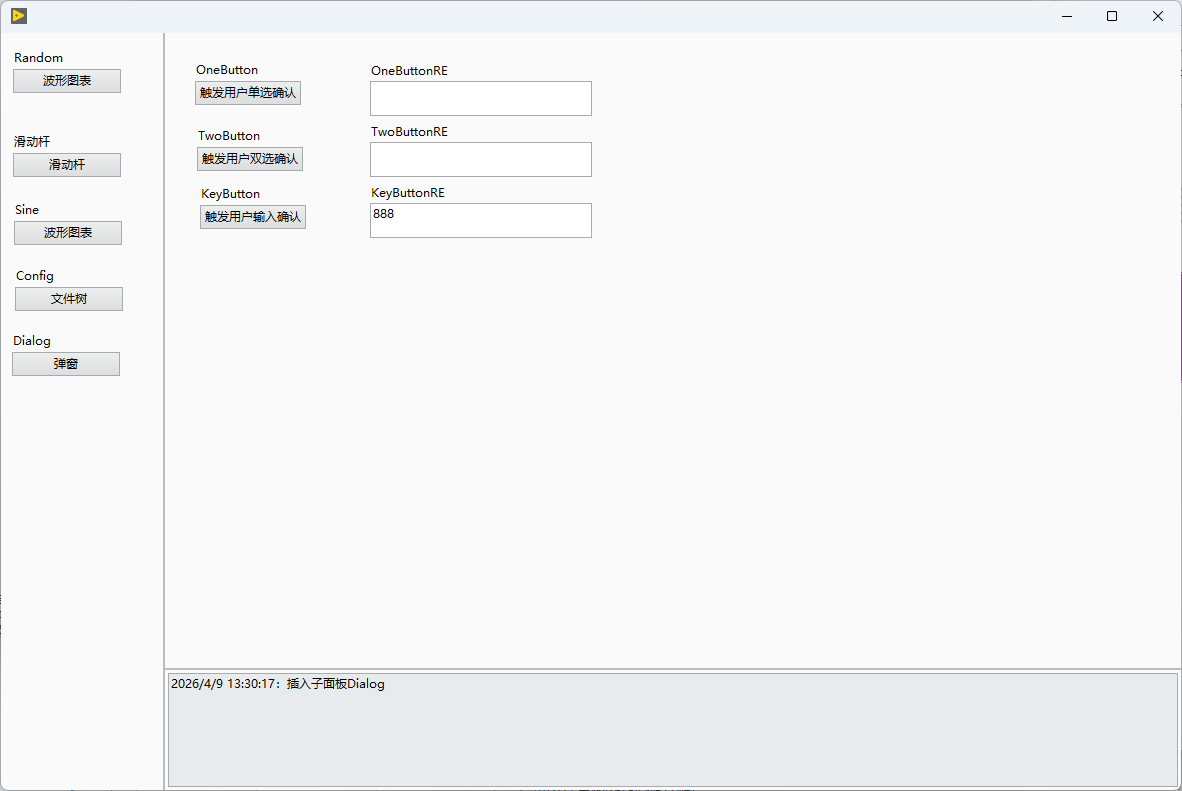Trigger the 触发用户单选确认 one-button dialog

coord(248,93)
